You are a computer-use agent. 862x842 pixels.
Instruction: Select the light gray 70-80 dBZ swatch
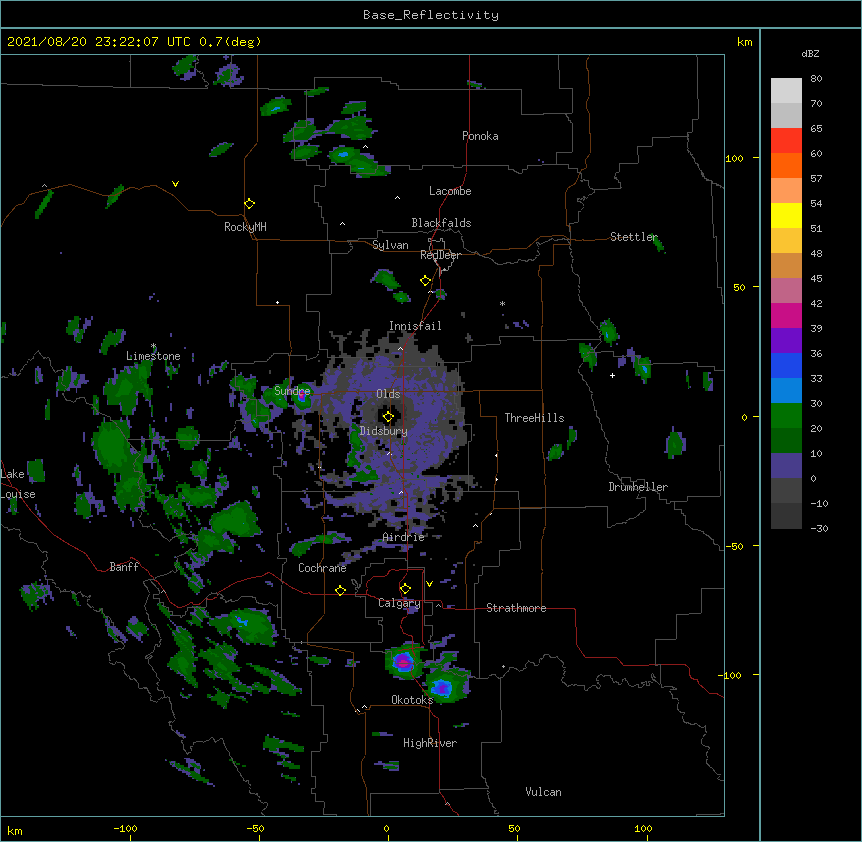click(786, 91)
